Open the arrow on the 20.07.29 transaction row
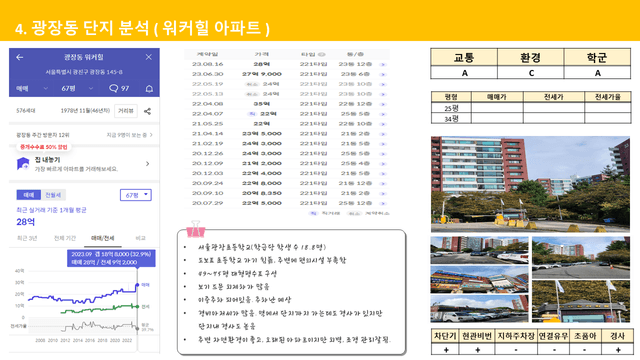 pyautogui.click(x=383, y=203)
